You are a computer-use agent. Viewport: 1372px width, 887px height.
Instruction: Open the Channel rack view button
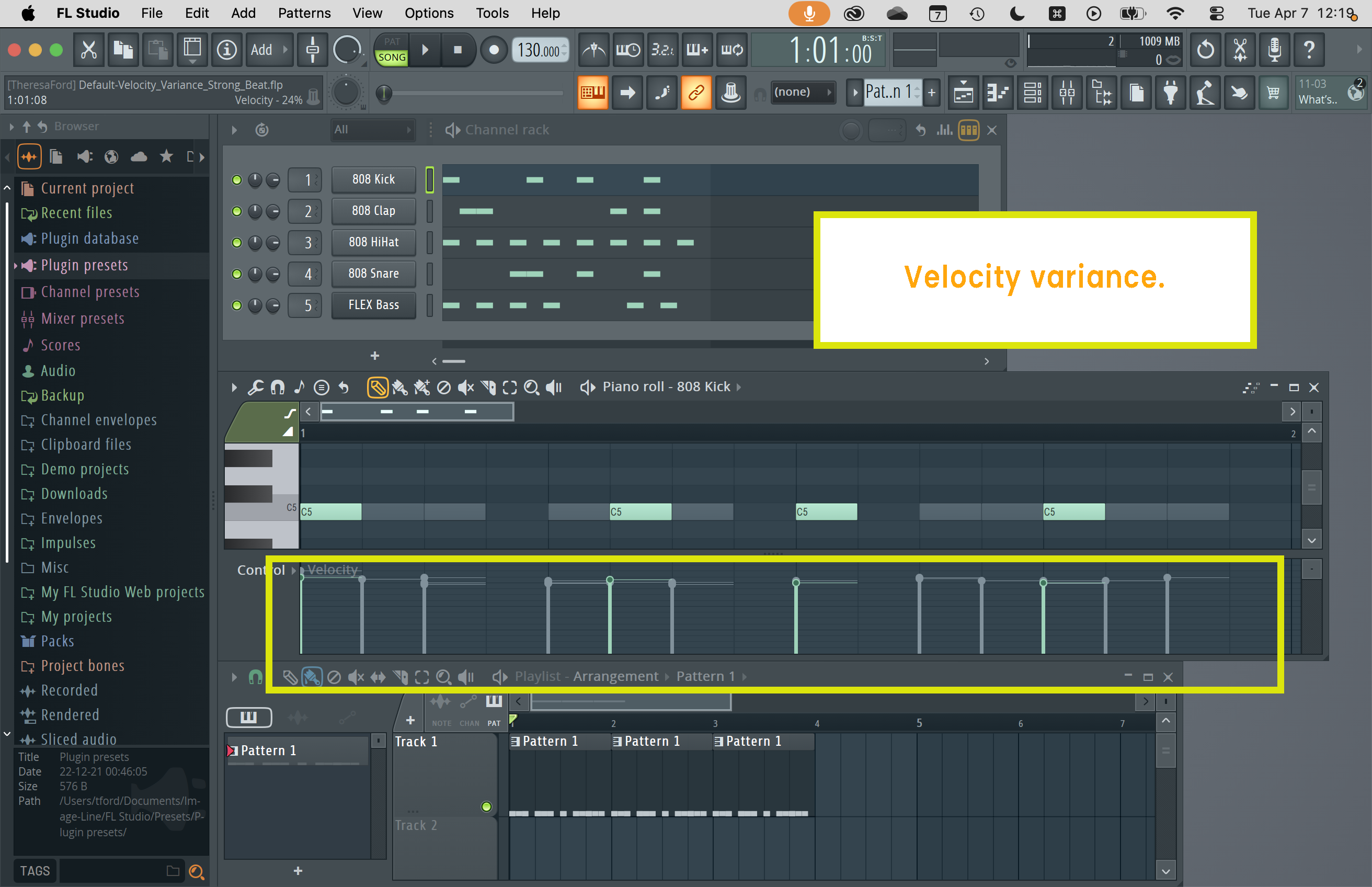click(x=1032, y=92)
